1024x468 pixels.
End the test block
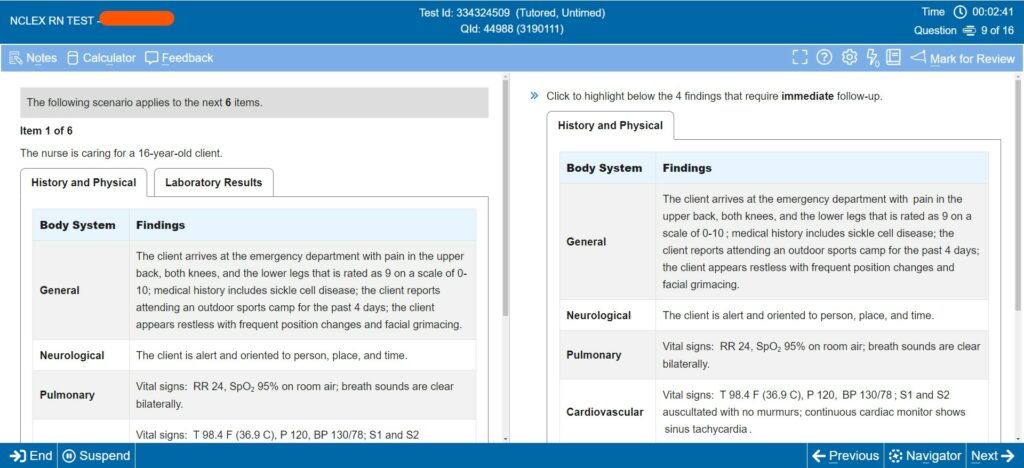tap(31, 456)
